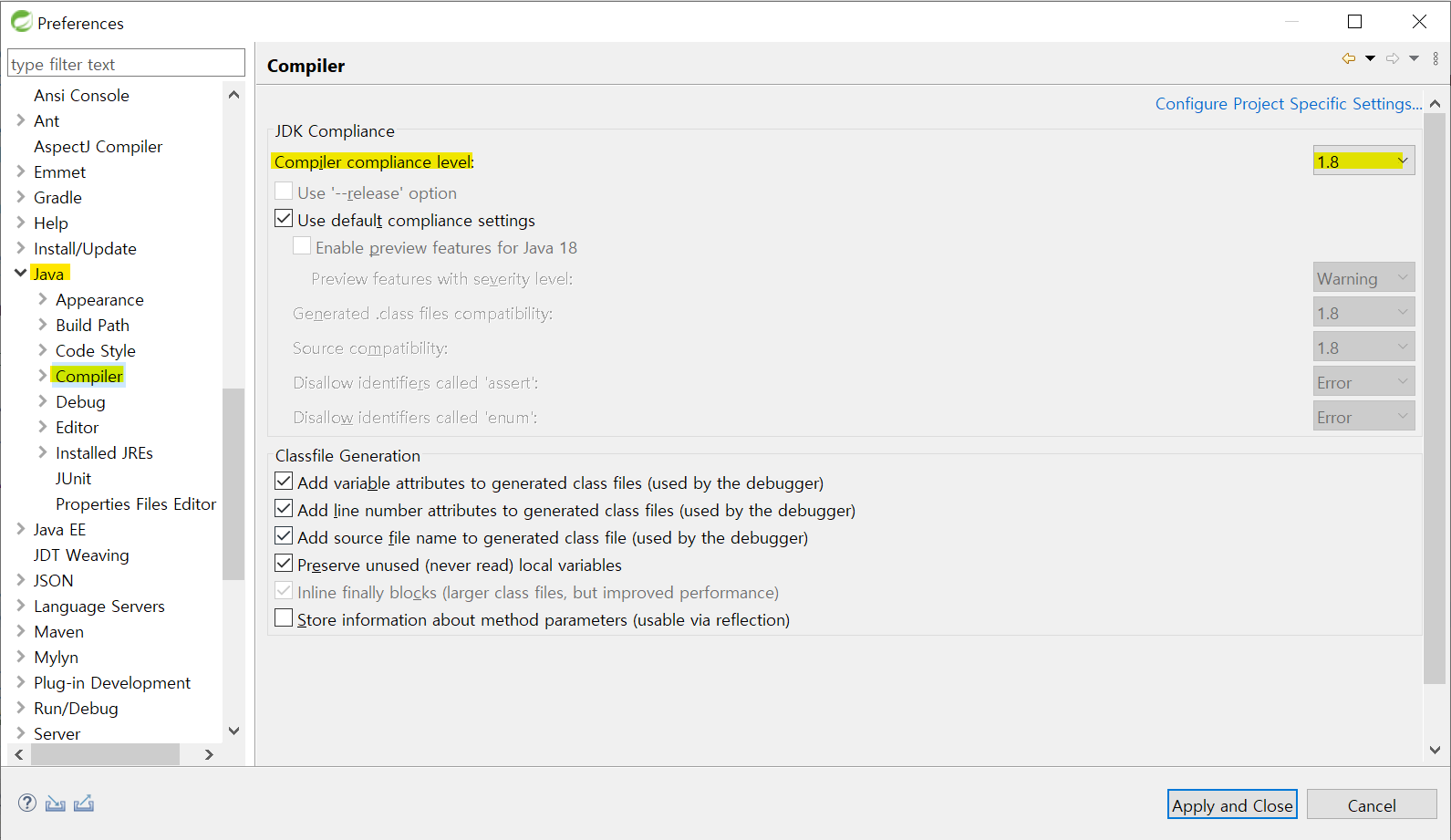Viewport: 1451px width, 840px height.
Task: Click the export preferences icon
Action: (84, 803)
